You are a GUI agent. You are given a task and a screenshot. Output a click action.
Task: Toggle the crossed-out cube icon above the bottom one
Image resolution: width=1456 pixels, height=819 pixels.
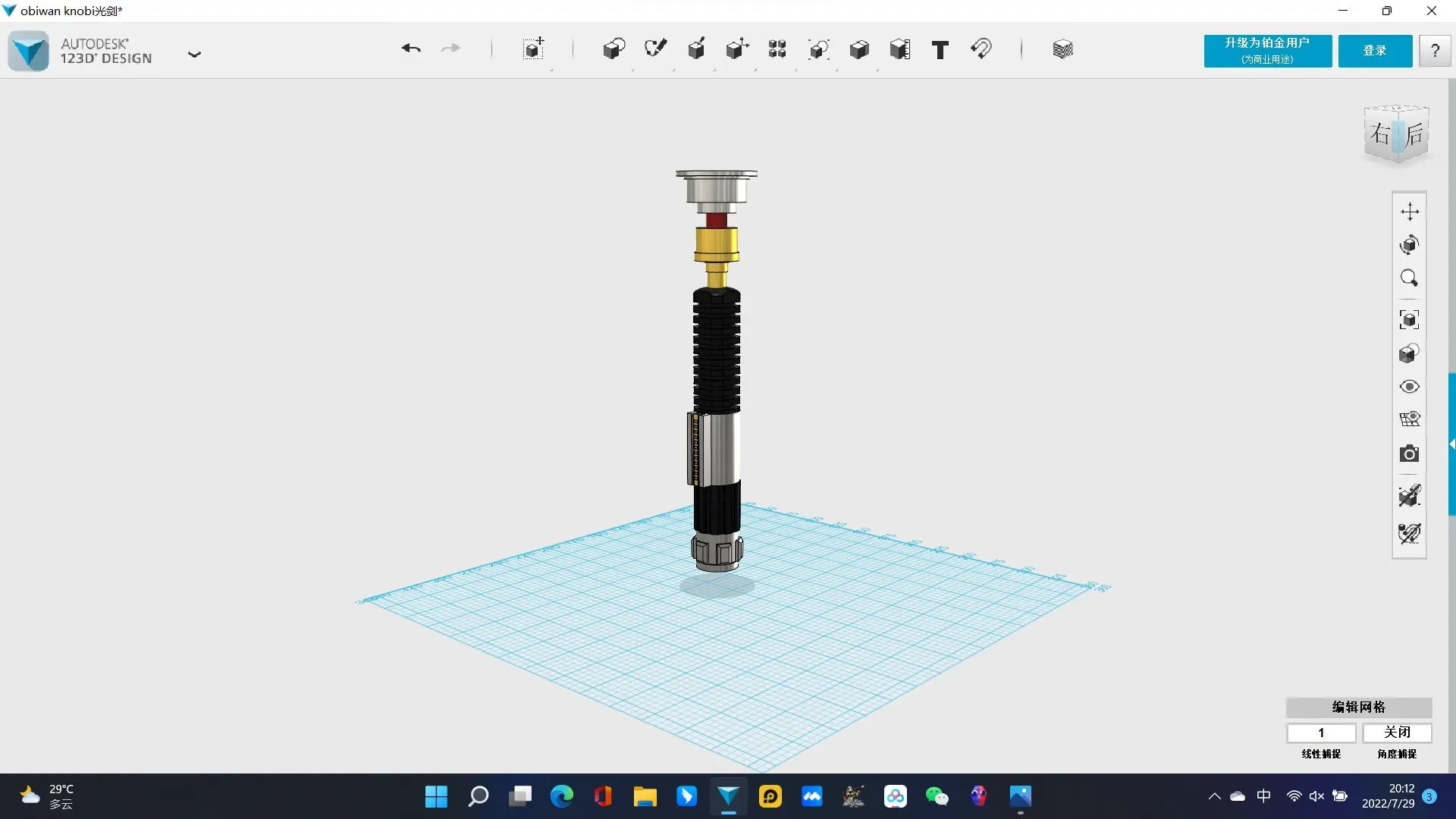coord(1410,496)
